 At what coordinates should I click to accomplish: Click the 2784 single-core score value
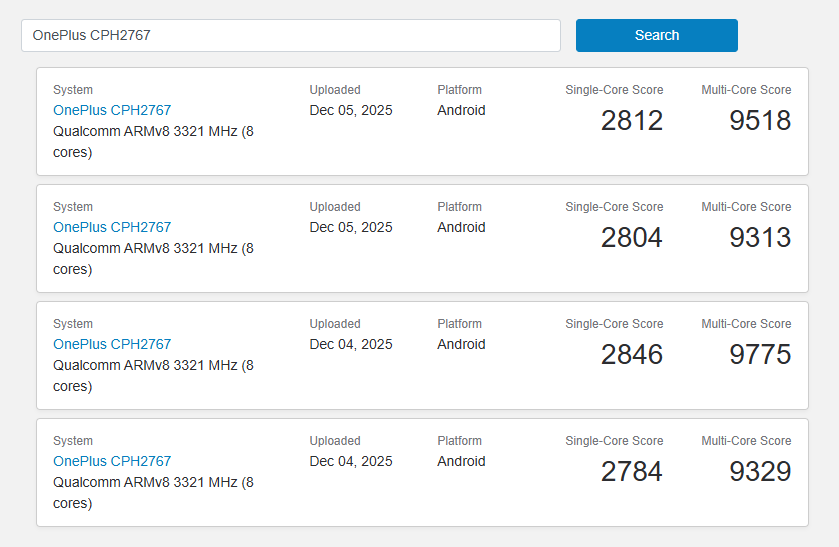coord(632,472)
